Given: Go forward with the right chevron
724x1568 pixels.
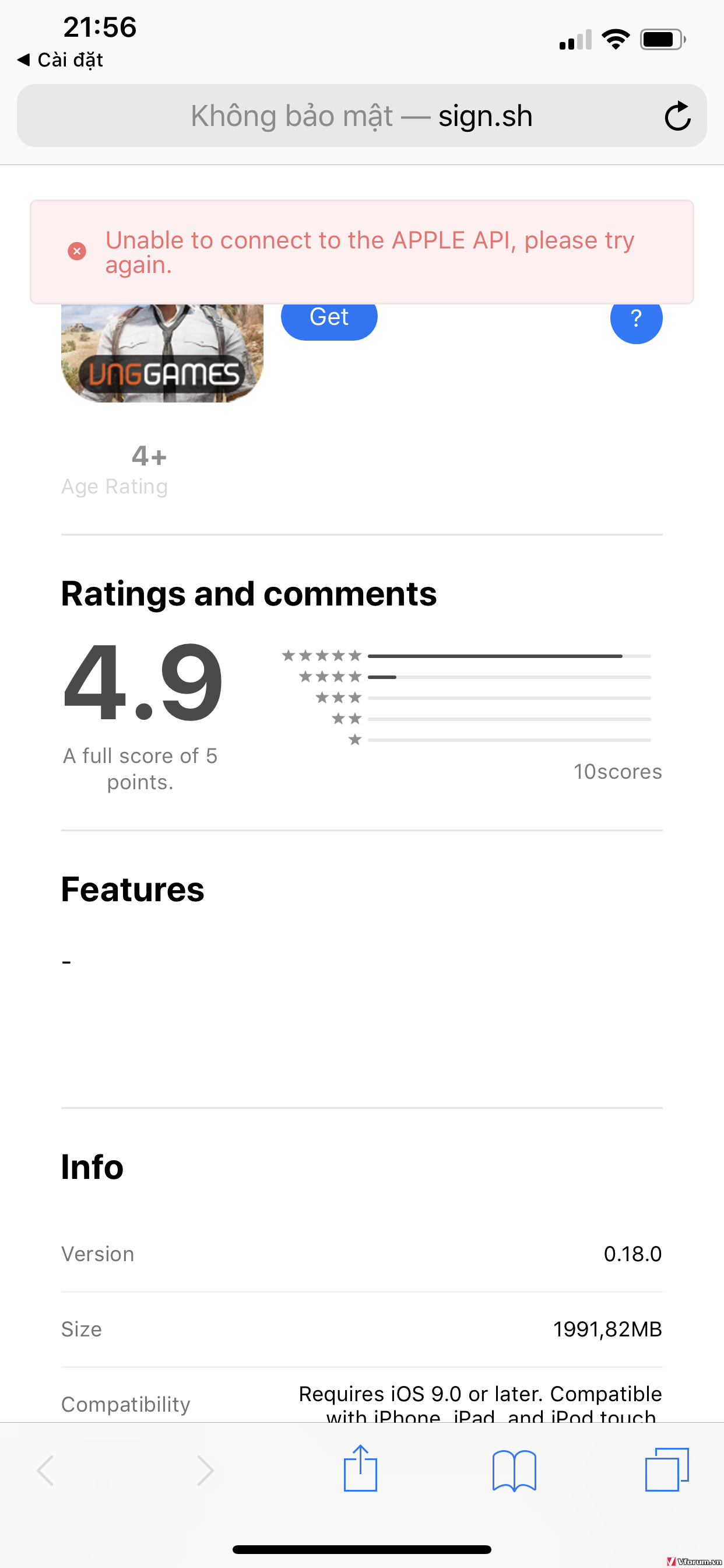Looking at the screenshot, I should click(205, 1471).
